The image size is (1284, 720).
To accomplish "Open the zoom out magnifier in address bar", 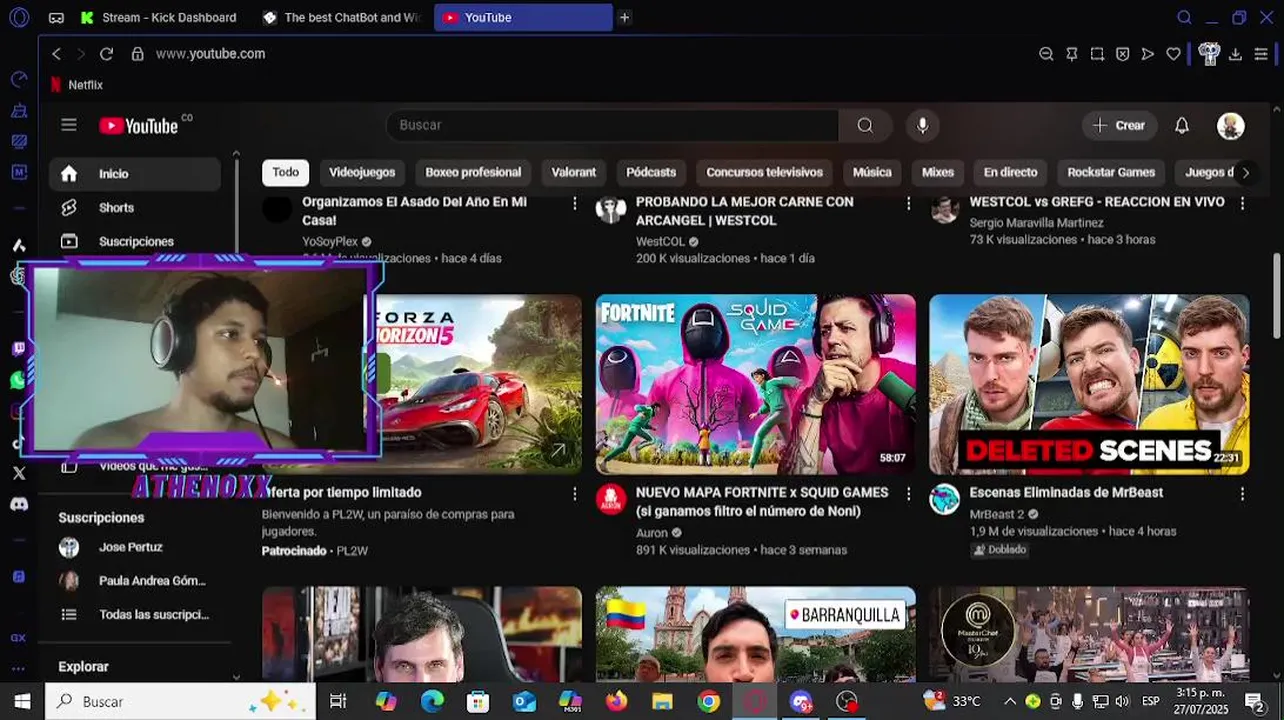I will click(1046, 54).
